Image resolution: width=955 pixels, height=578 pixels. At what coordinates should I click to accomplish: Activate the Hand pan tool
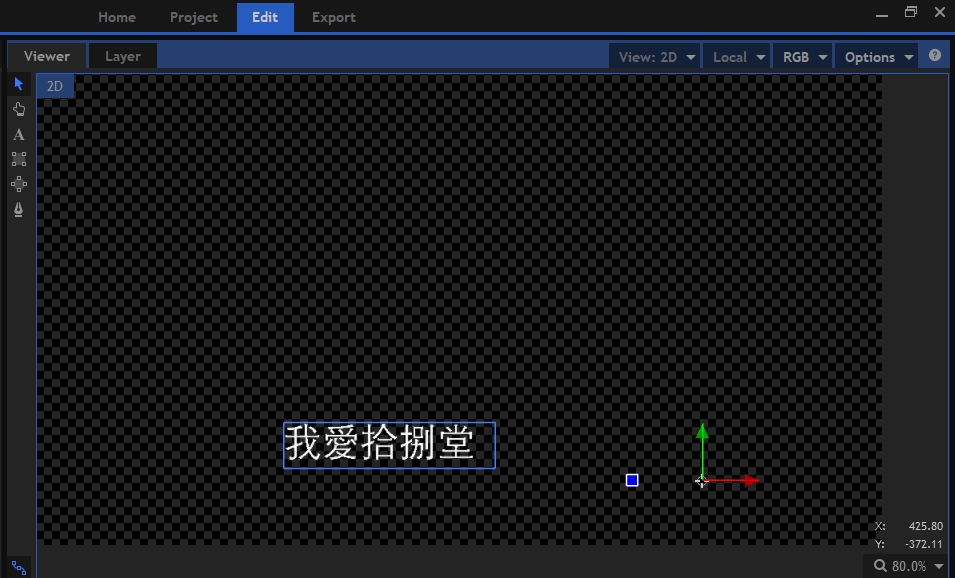tap(19, 109)
